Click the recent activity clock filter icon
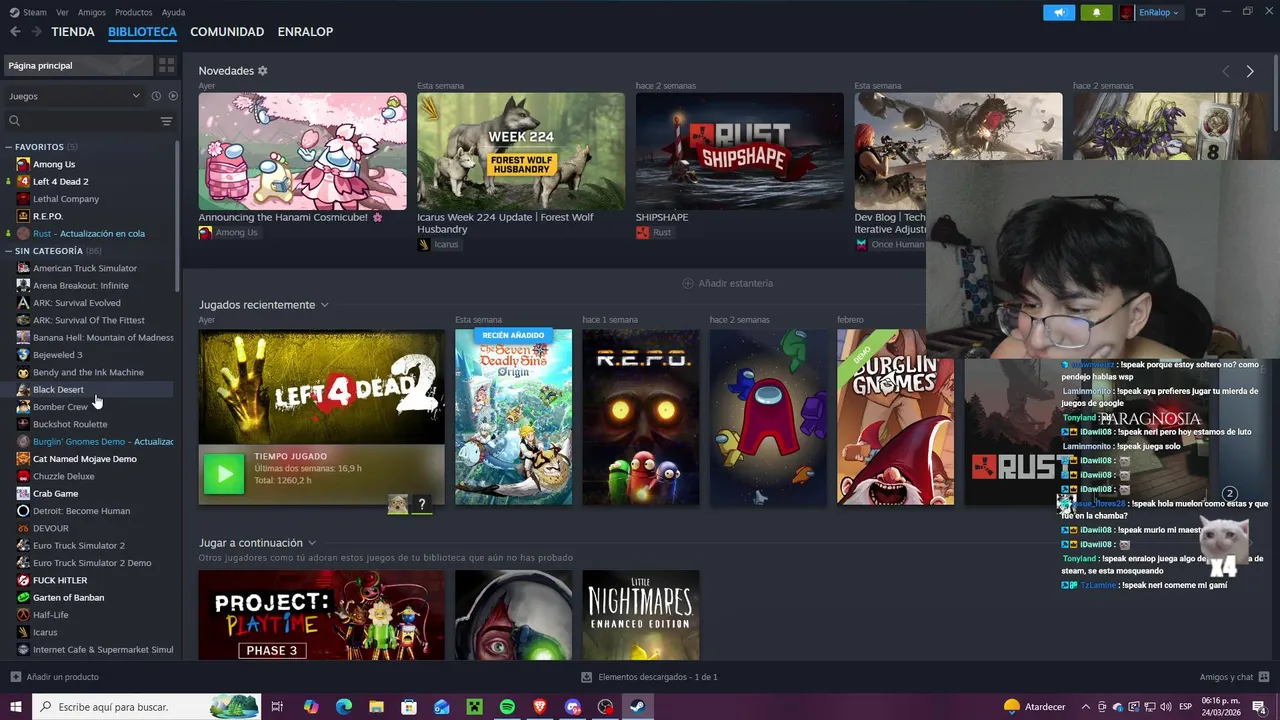Screen dimensions: 1280x720 click(x=156, y=96)
